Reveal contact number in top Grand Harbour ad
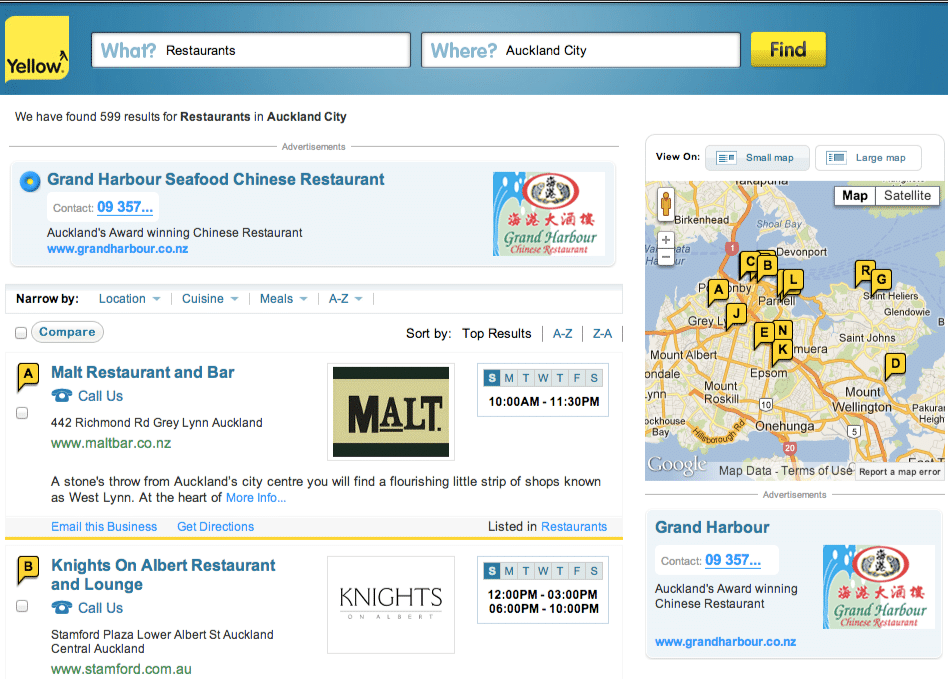The width and height of the screenshot is (948, 679). click(x=125, y=207)
